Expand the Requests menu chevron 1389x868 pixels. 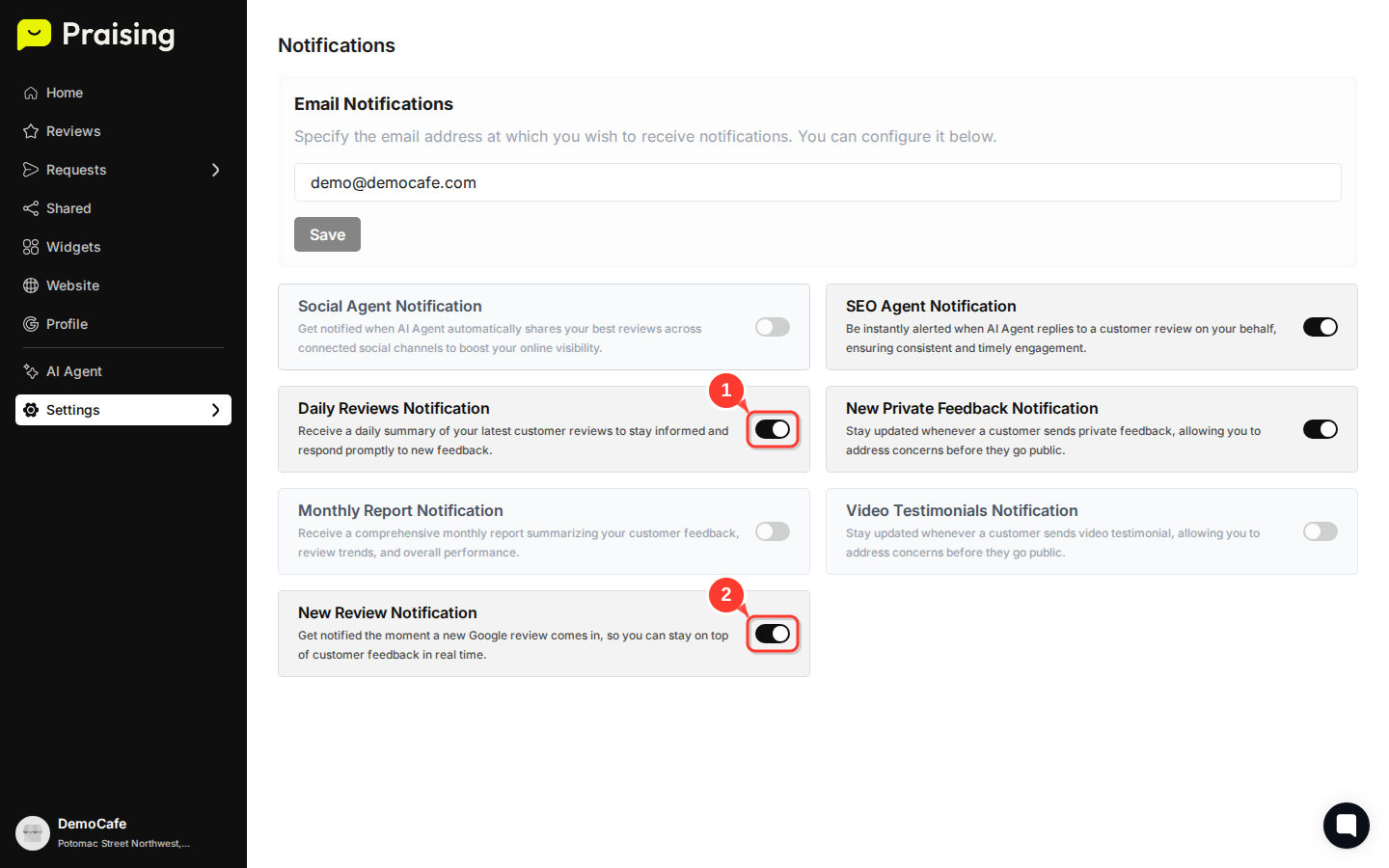(217, 169)
